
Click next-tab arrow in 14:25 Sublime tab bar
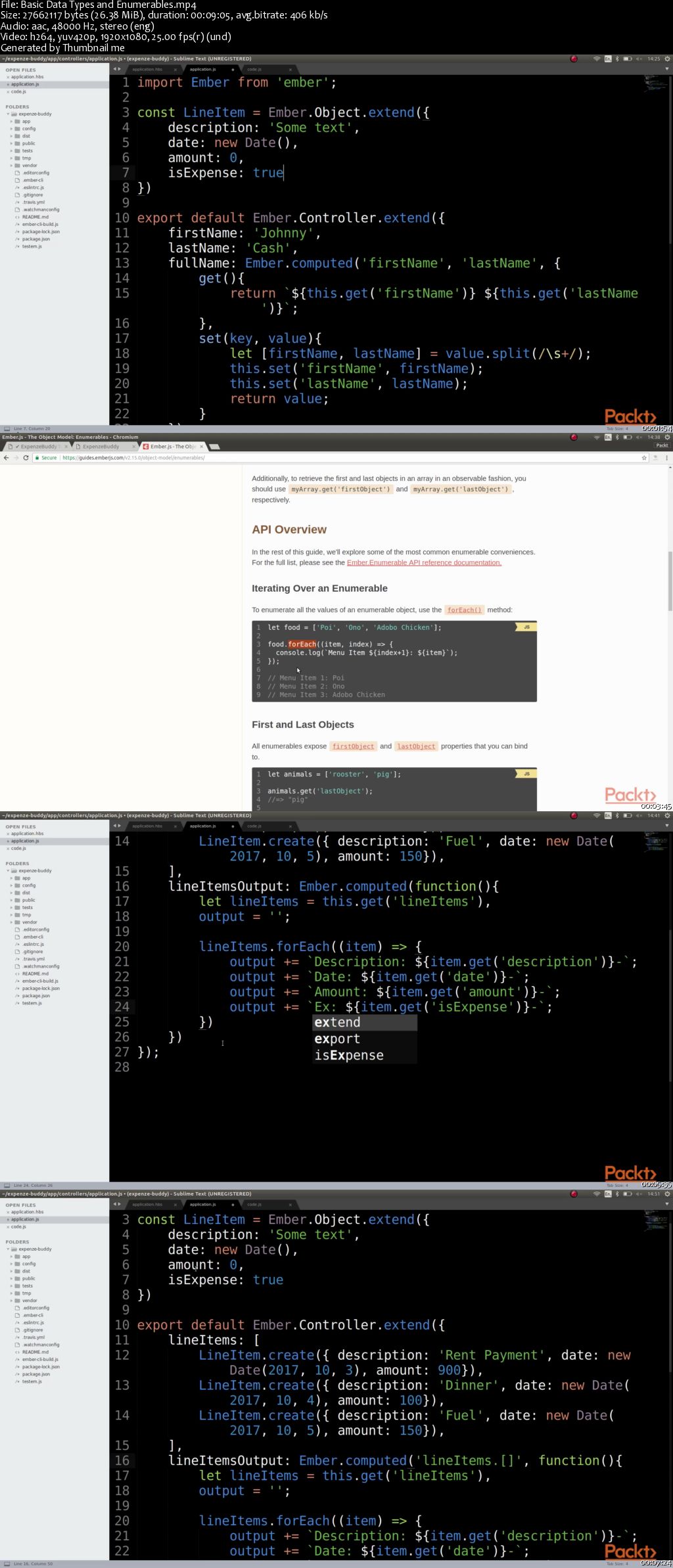coord(119,69)
